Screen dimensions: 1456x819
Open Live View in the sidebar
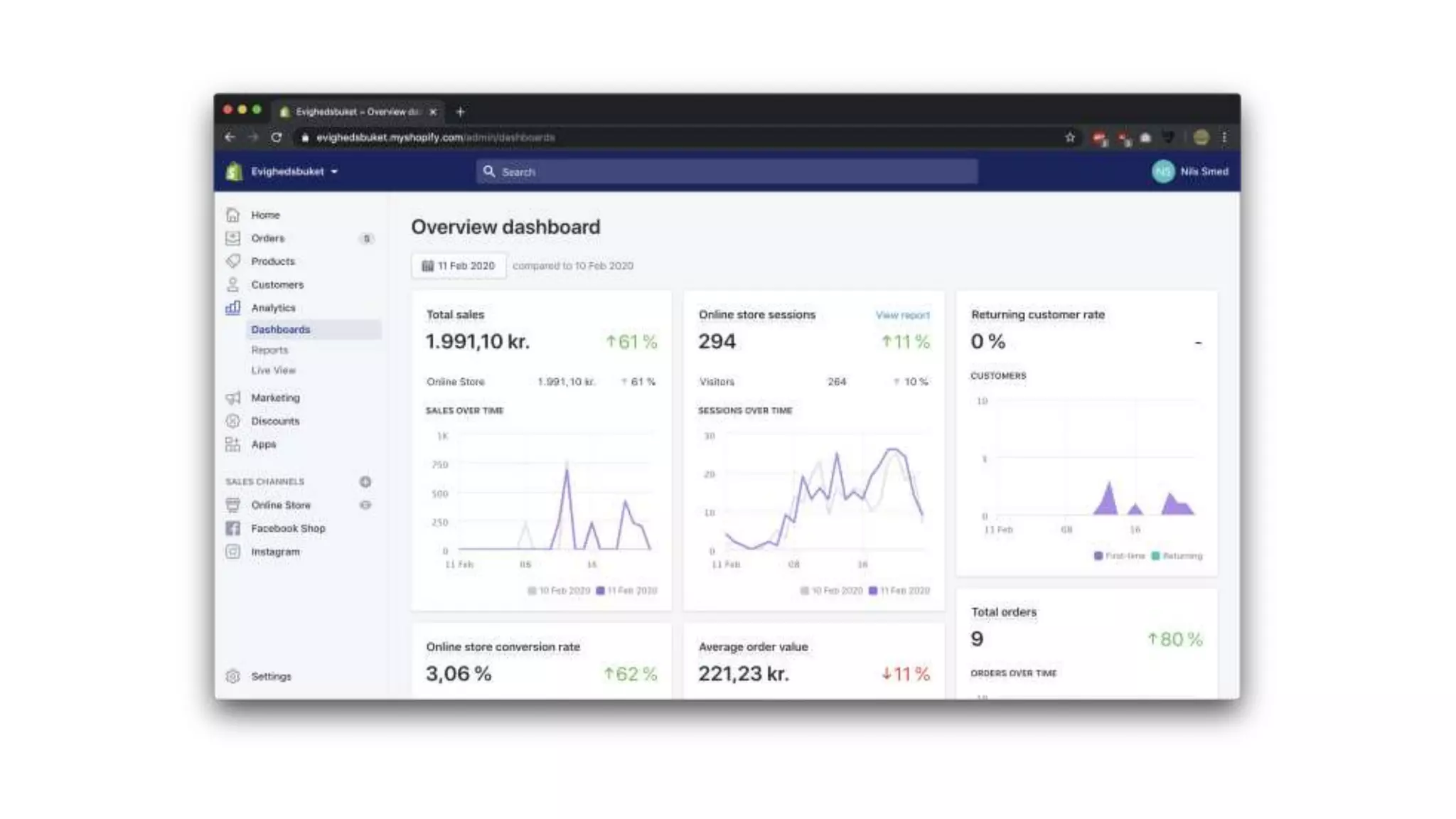pos(273,370)
